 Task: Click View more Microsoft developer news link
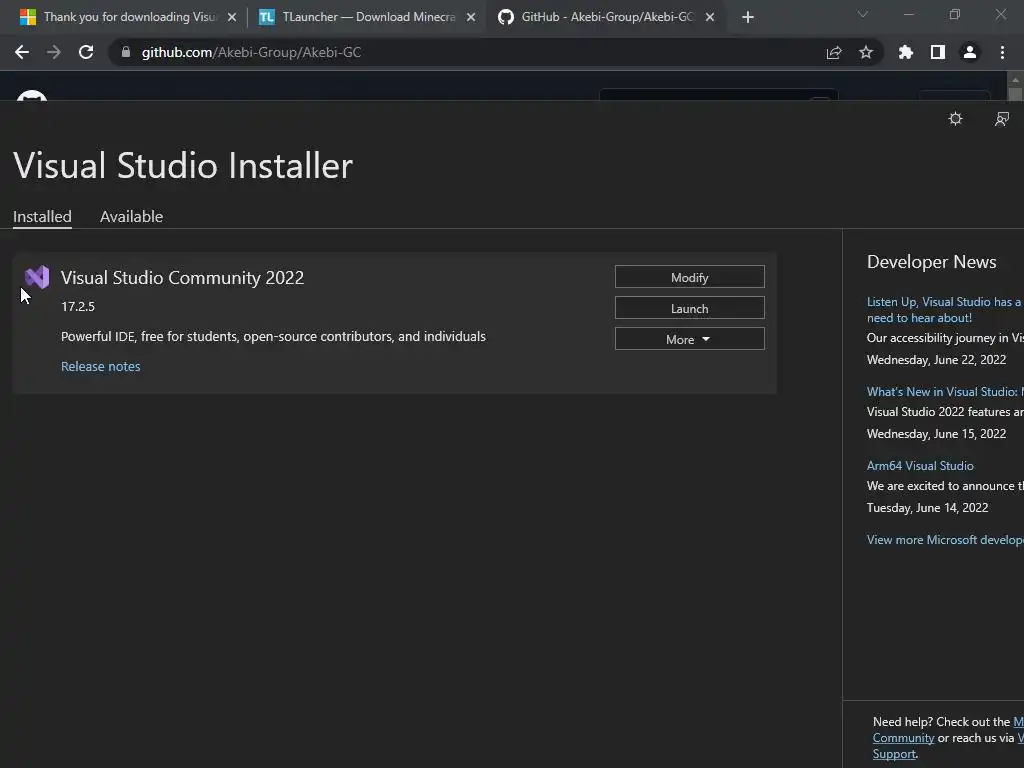944,539
